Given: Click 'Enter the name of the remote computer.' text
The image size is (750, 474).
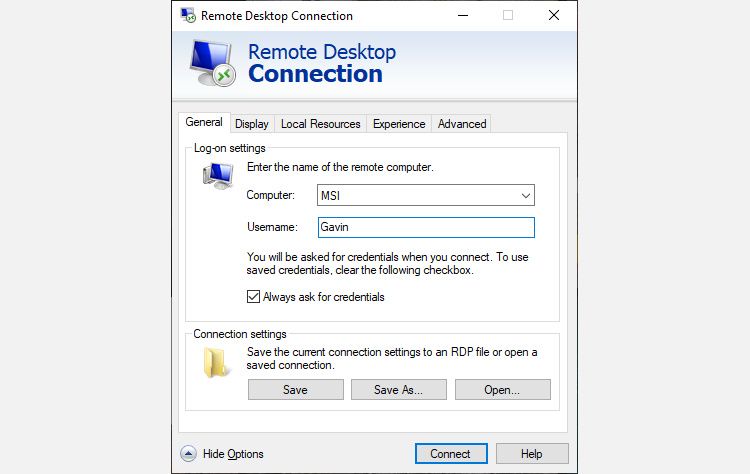Looking at the screenshot, I should point(340,167).
